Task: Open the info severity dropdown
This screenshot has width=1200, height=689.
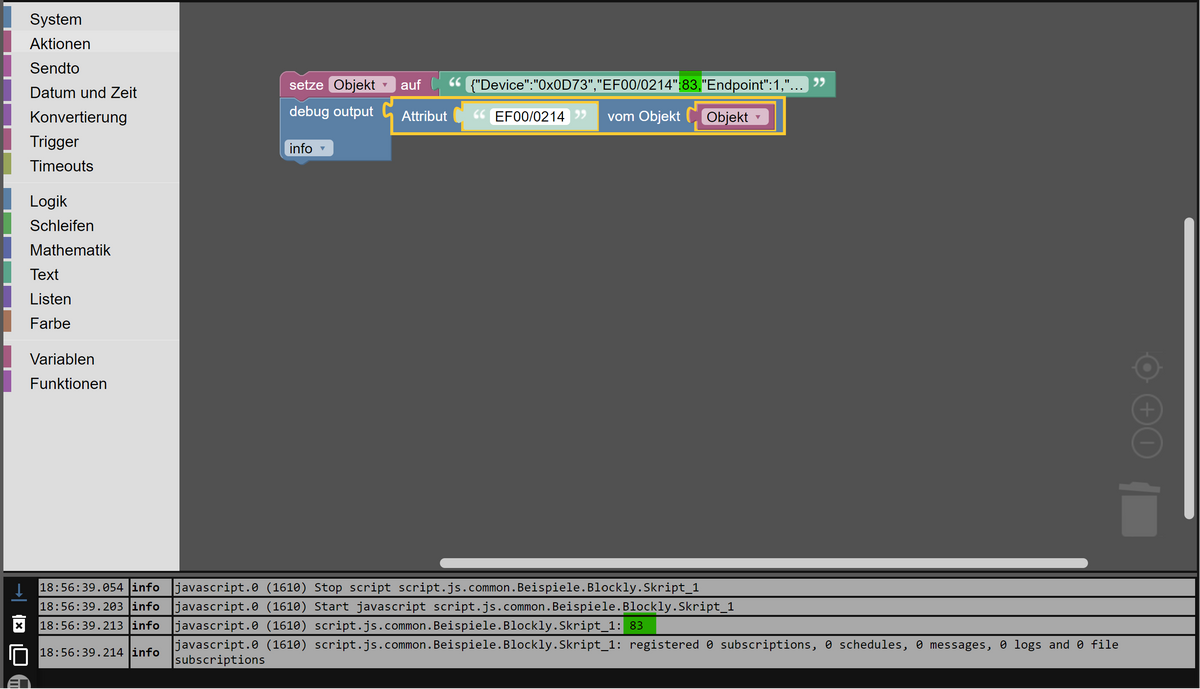Action: click(308, 148)
